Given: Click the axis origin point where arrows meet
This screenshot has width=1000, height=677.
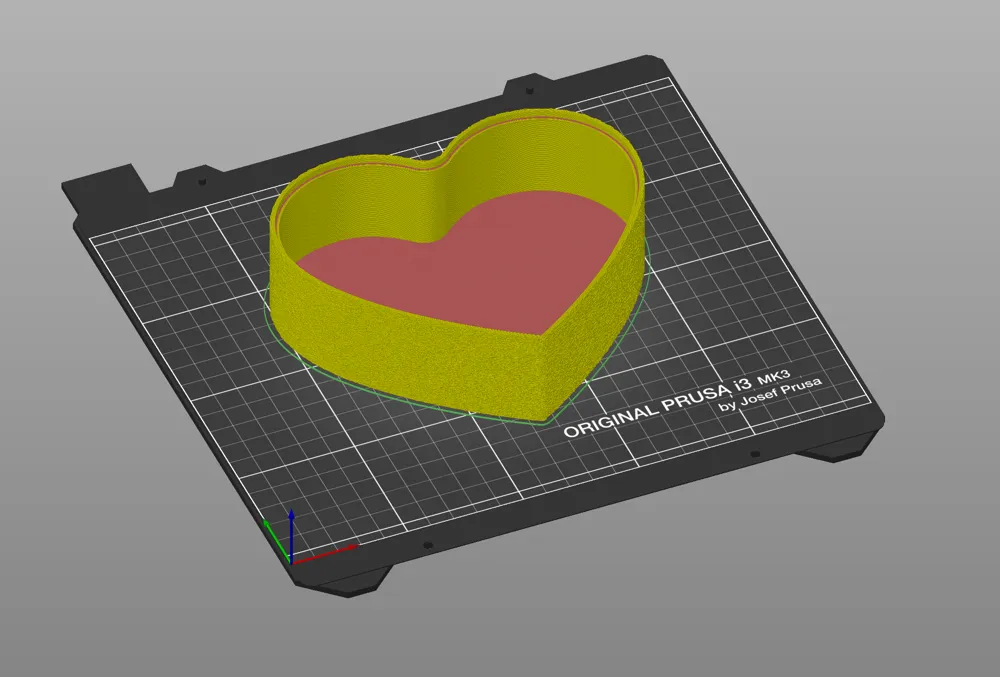Looking at the screenshot, I should point(291,562).
